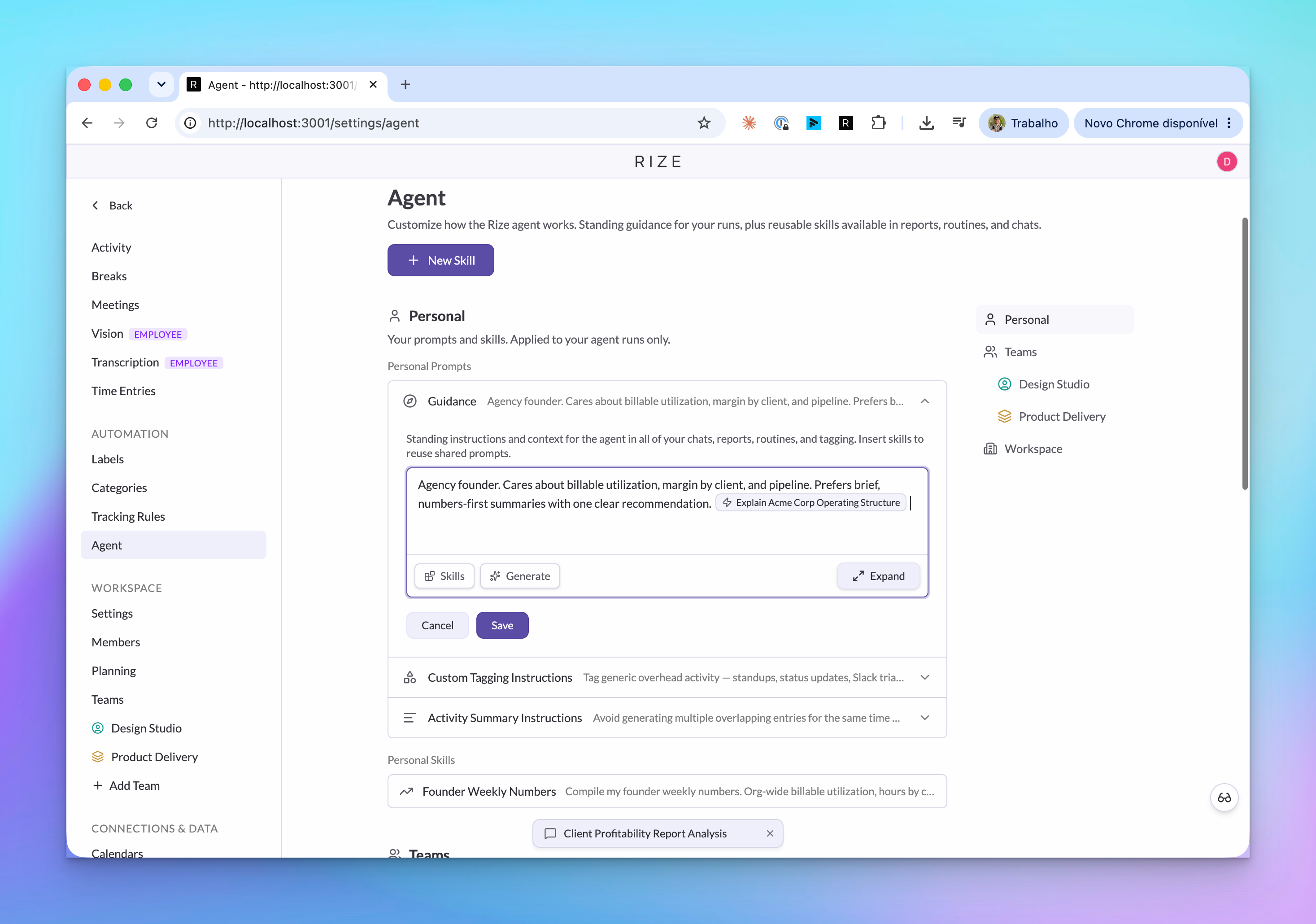Open the Extensions puzzle icon
This screenshot has width=1316, height=924.
pos(878,122)
